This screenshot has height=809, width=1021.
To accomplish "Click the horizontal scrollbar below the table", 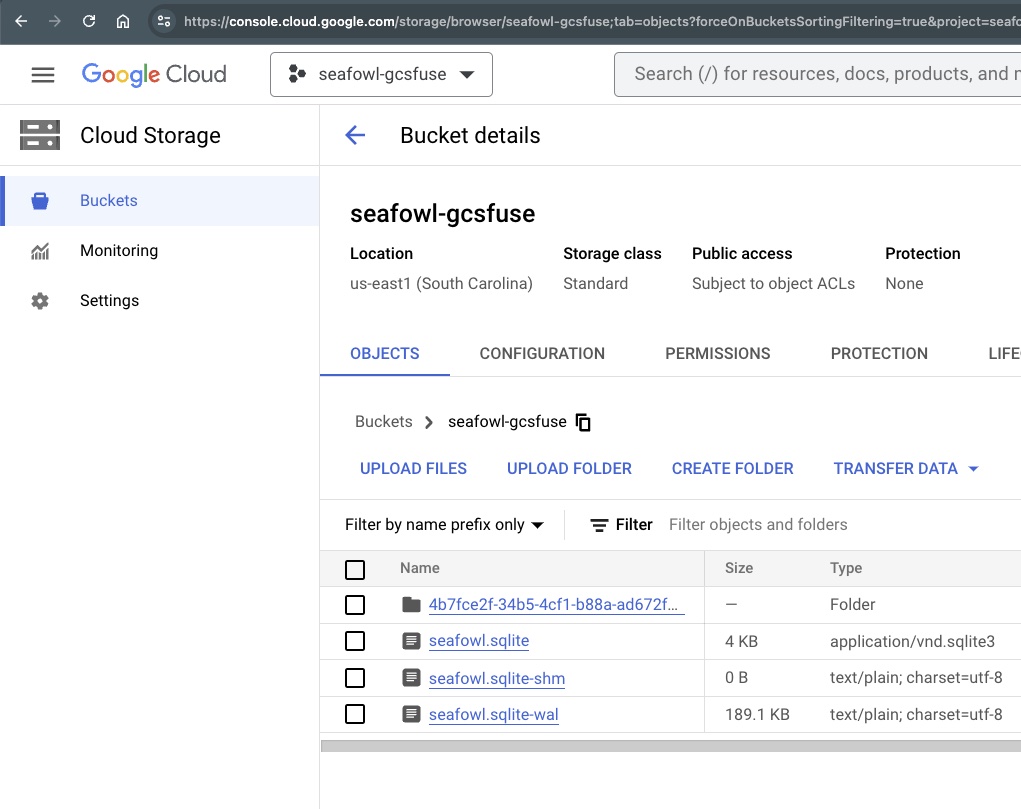I will pos(671,746).
